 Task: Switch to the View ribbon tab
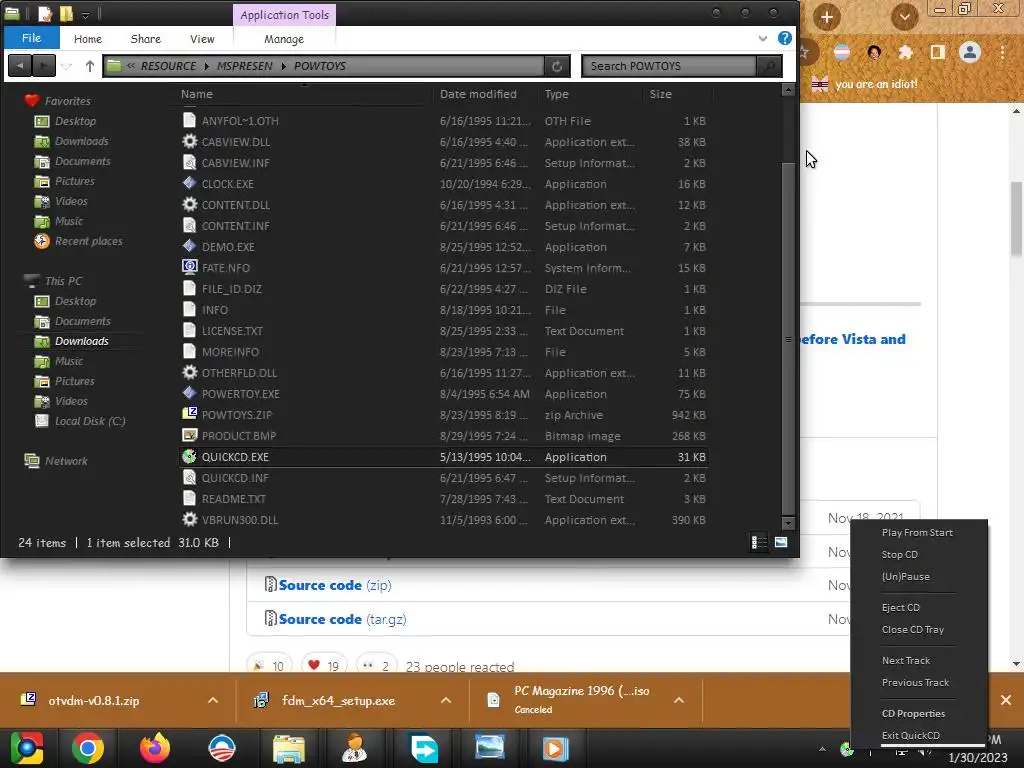click(202, 39)
